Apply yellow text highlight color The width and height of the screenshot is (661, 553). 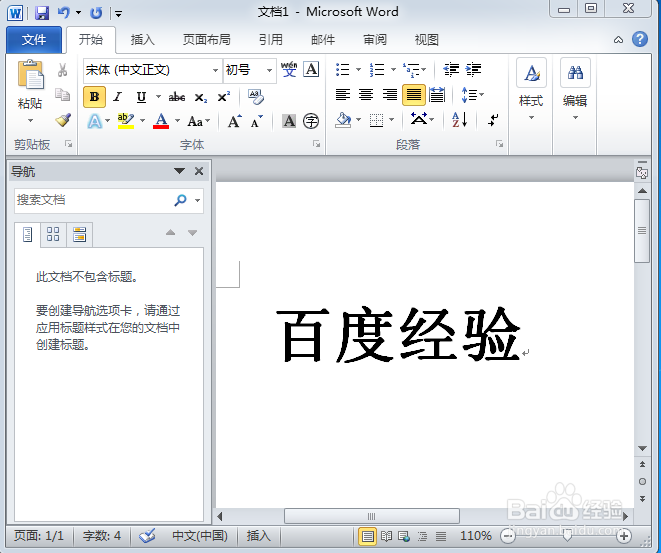(126, 121)
